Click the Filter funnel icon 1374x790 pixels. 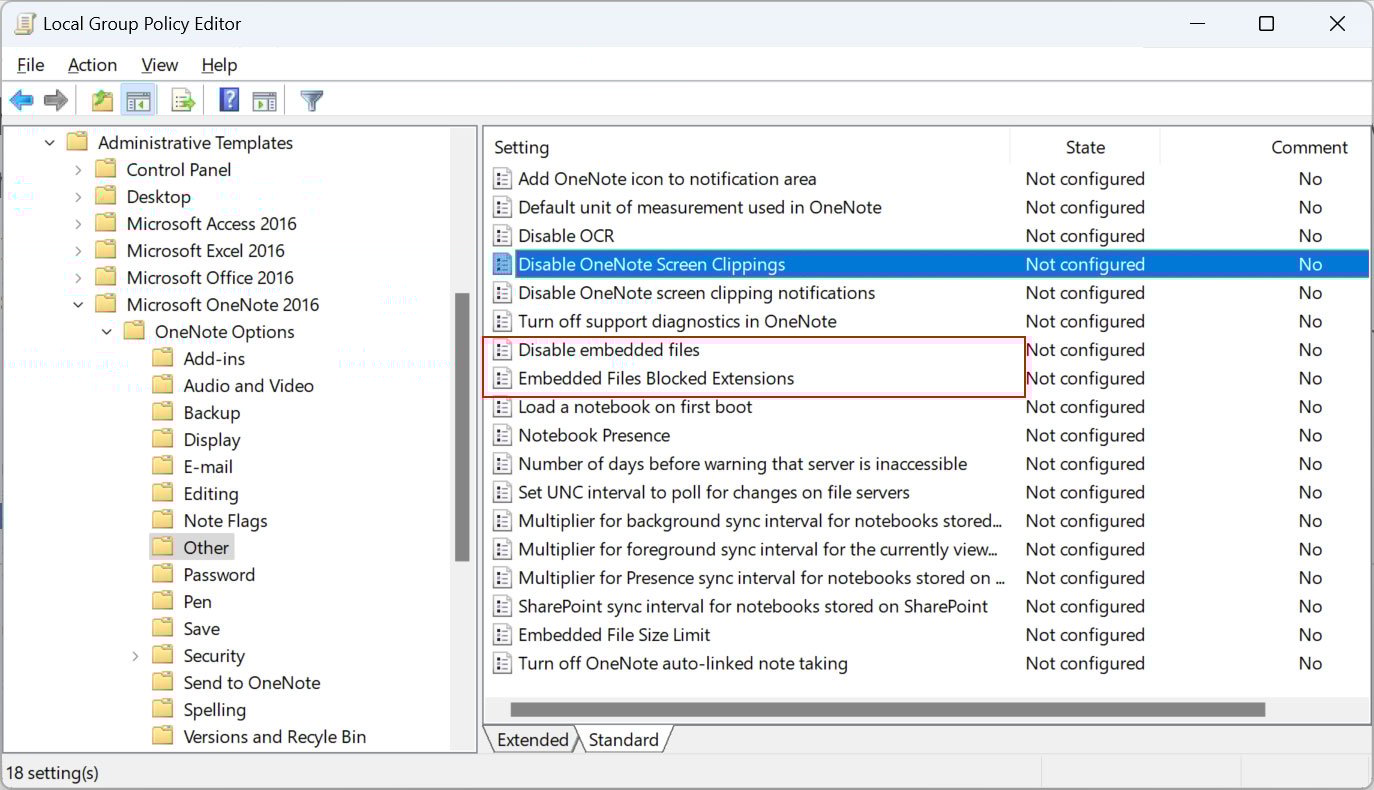[312, 100]
